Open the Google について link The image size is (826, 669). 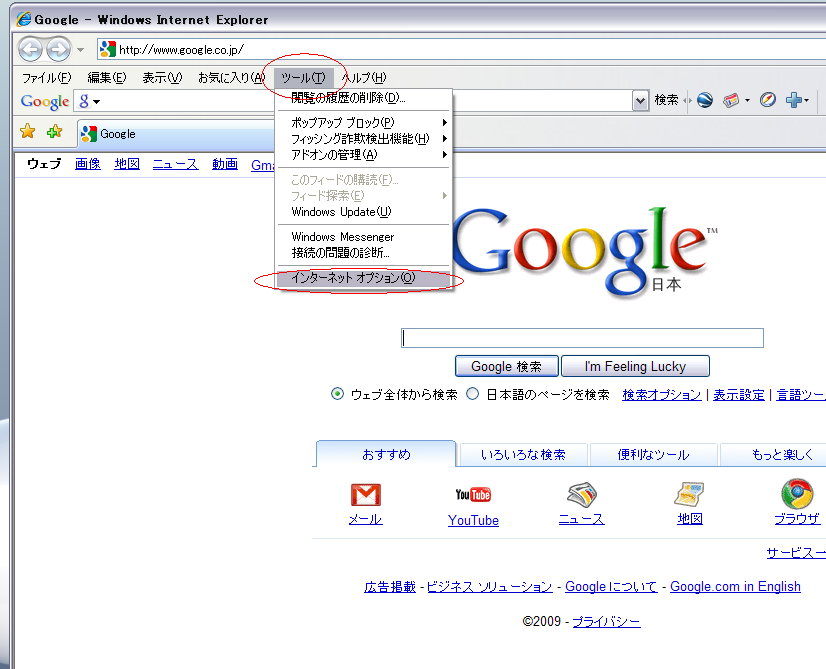pyautogui.click(x=611, y=587)
